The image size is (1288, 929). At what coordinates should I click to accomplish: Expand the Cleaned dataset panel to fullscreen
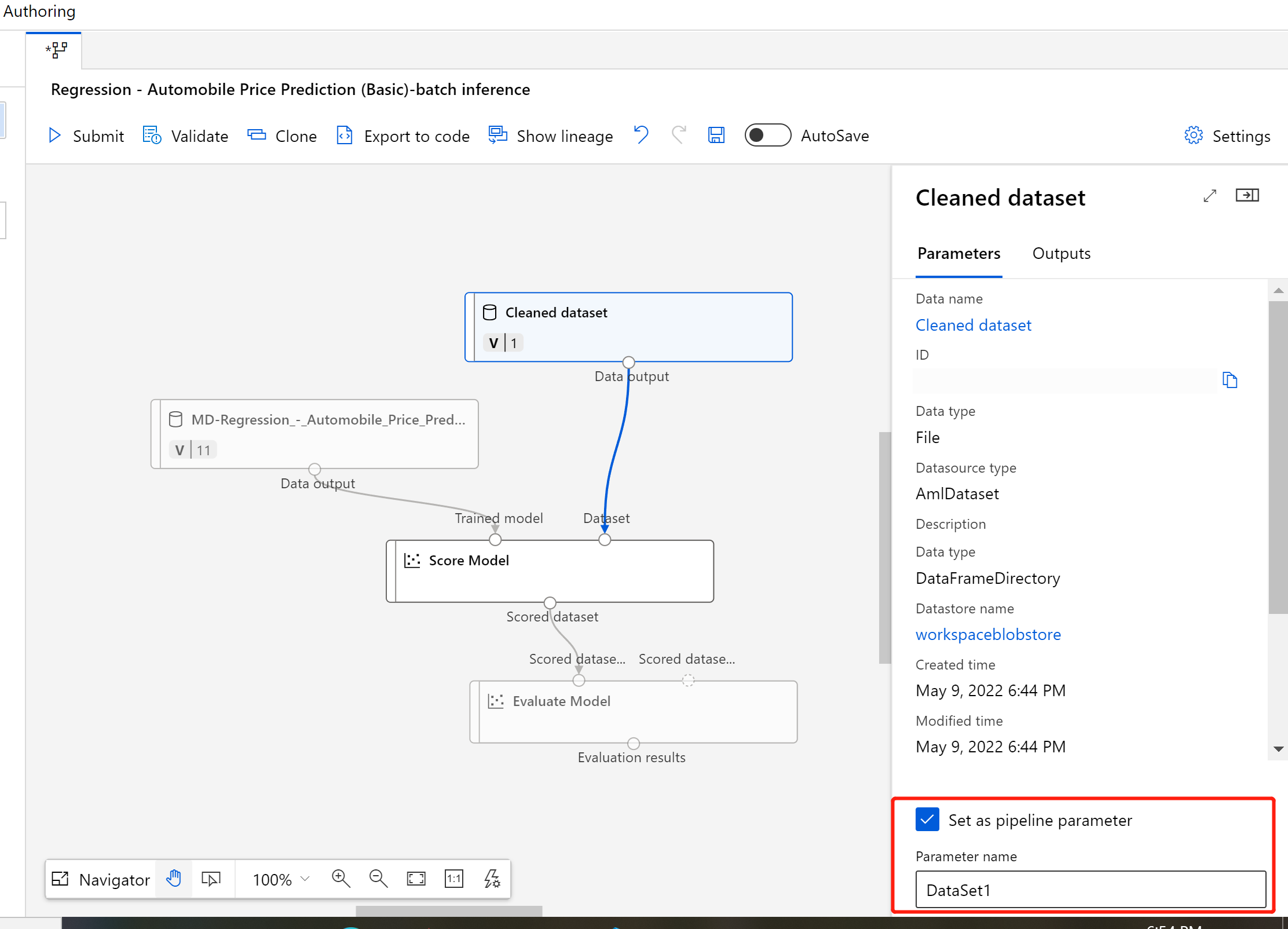[1210, 196]
